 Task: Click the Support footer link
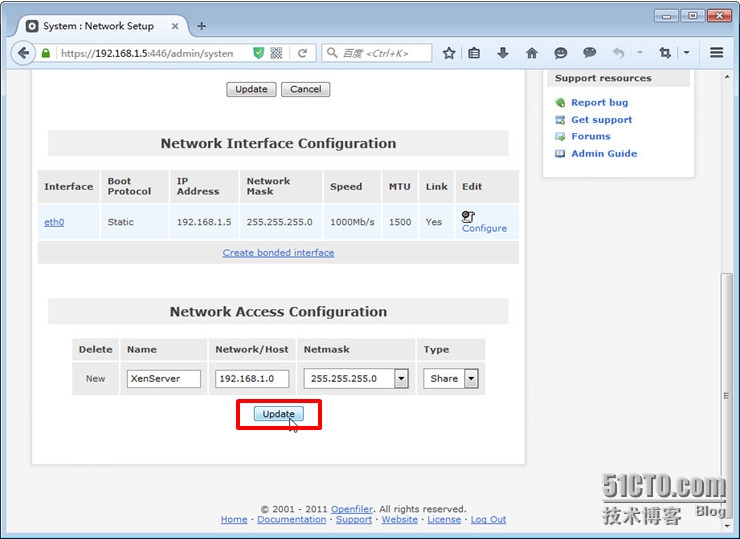354,520
